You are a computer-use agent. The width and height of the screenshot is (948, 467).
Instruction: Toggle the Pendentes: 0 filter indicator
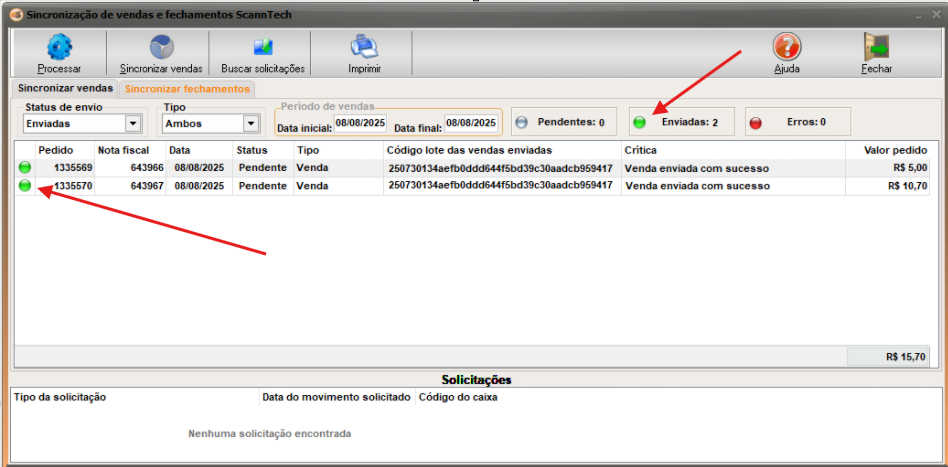point(521,122)
